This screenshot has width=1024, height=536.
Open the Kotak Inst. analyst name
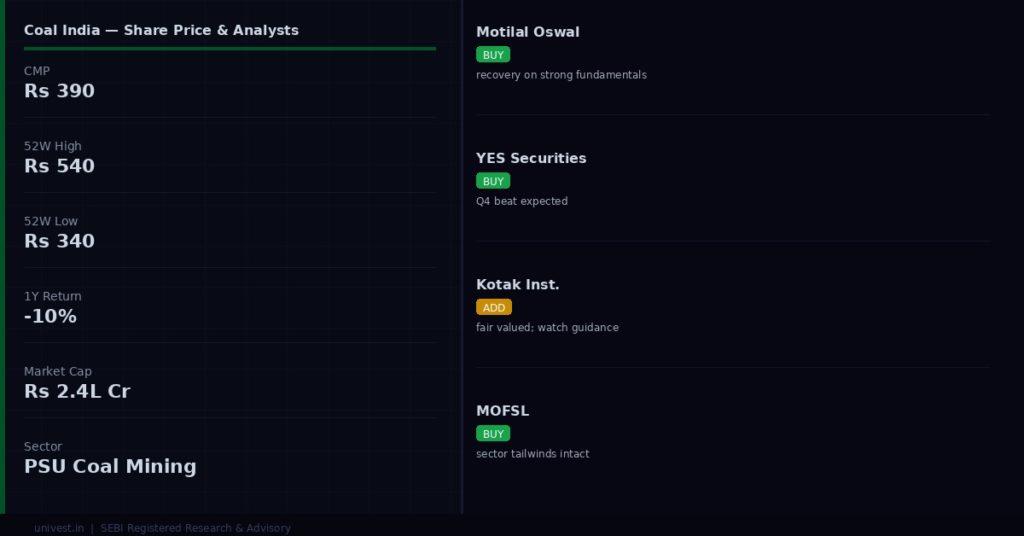[x=518, y=285]
